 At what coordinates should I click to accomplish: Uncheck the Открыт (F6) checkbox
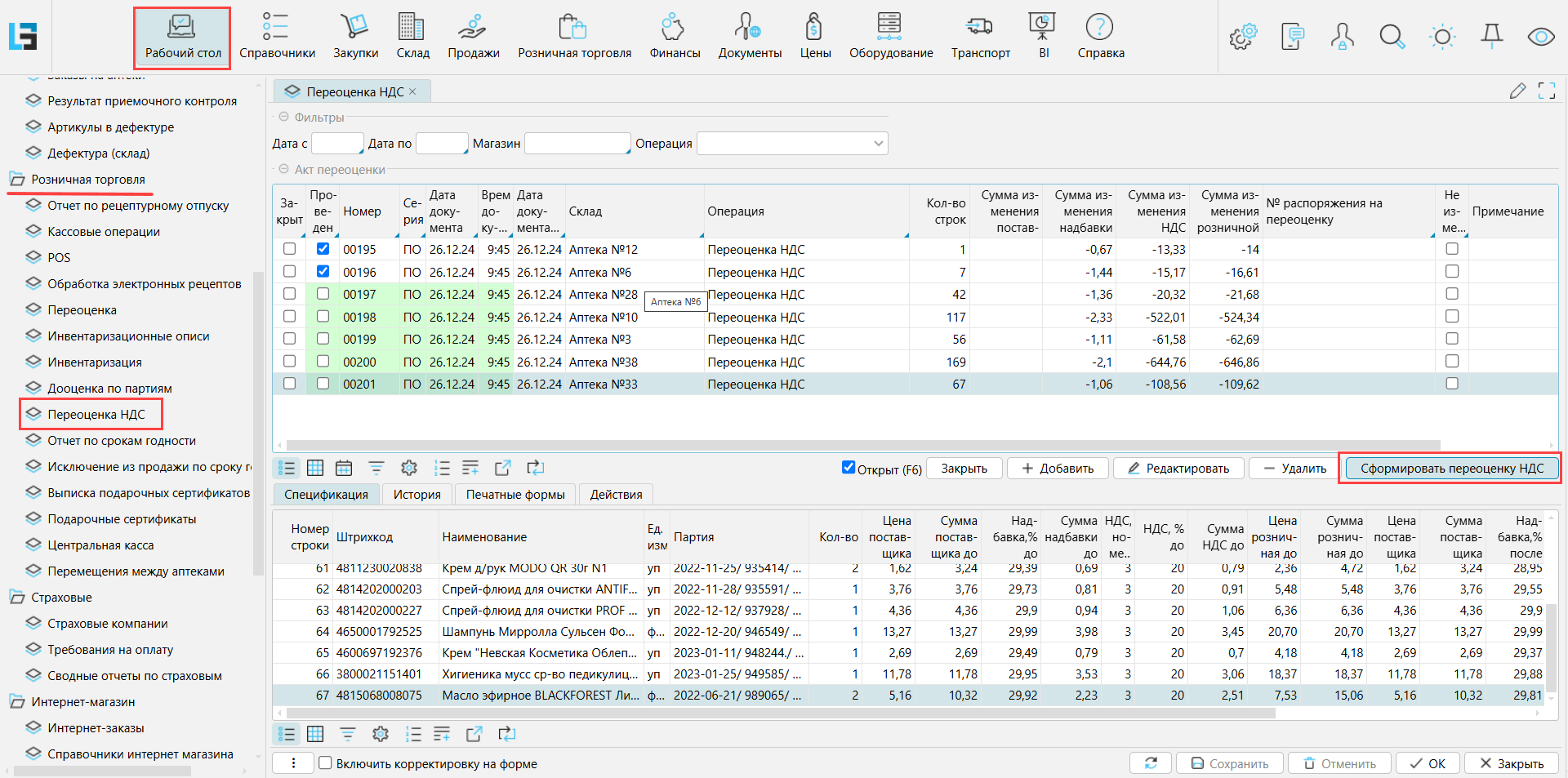click(849, 468)
